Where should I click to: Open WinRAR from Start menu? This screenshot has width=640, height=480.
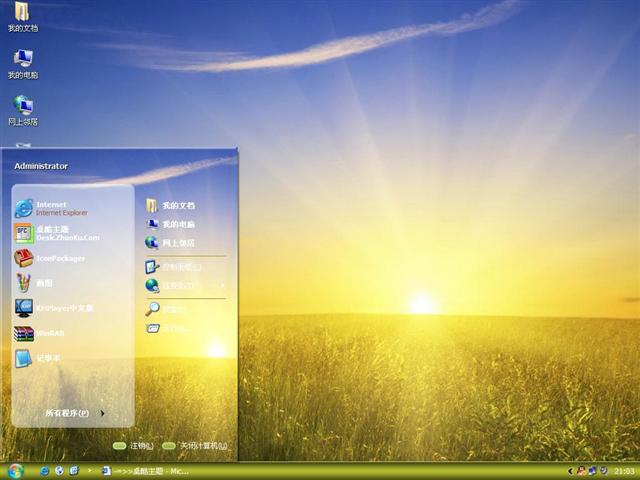pyautogui.click(x=39, y=333)
